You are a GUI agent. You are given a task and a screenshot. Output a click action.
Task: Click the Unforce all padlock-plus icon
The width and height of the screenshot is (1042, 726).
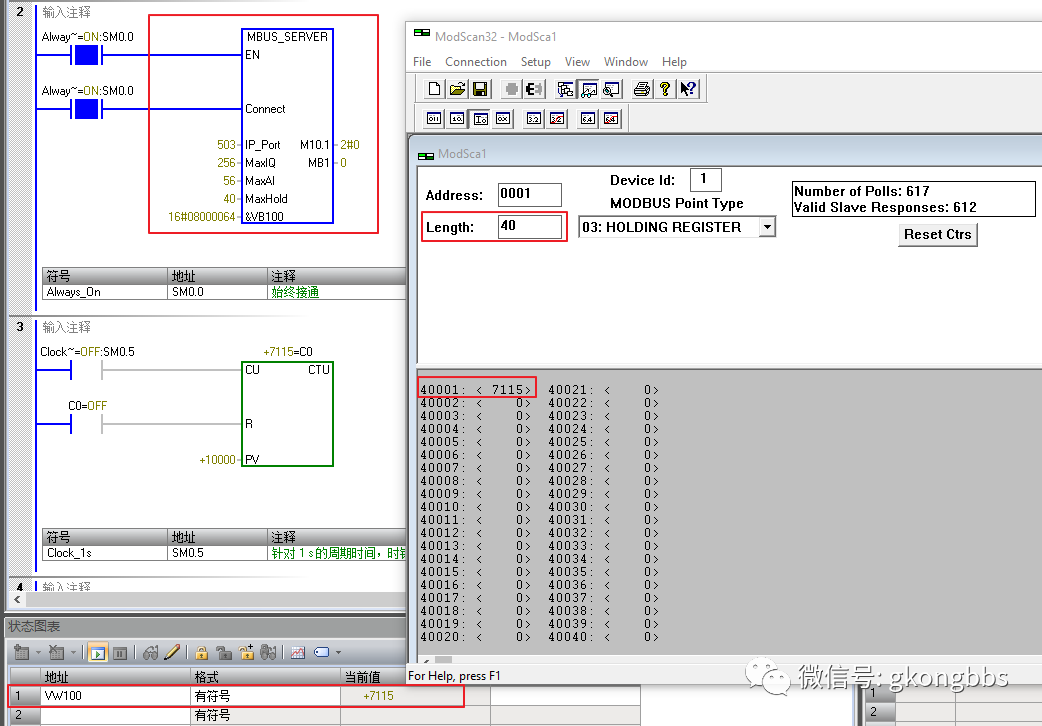(247, 653)
